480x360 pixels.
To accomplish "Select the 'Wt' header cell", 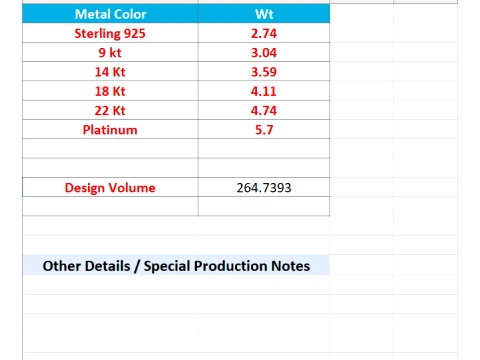I will pos(264,14).
